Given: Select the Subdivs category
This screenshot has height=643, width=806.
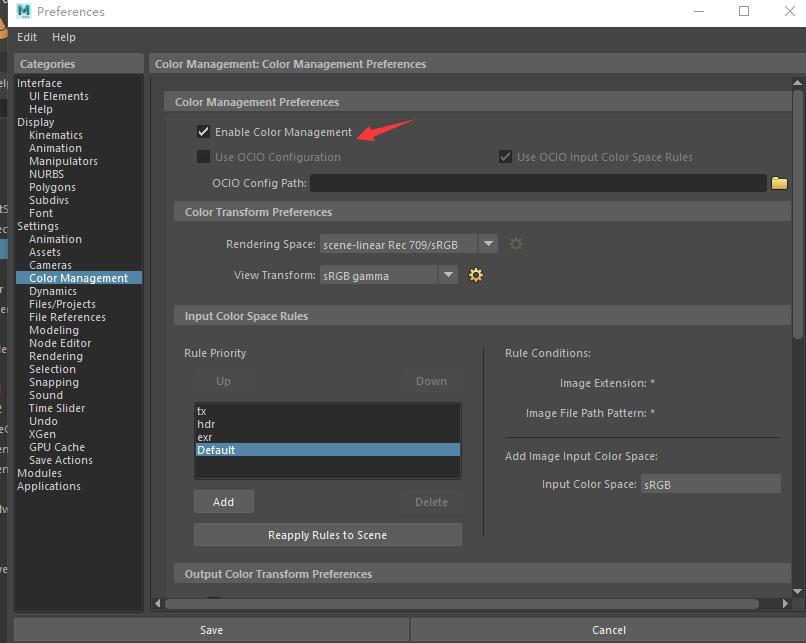Looking at the screenshot, I should coord(49,200).
